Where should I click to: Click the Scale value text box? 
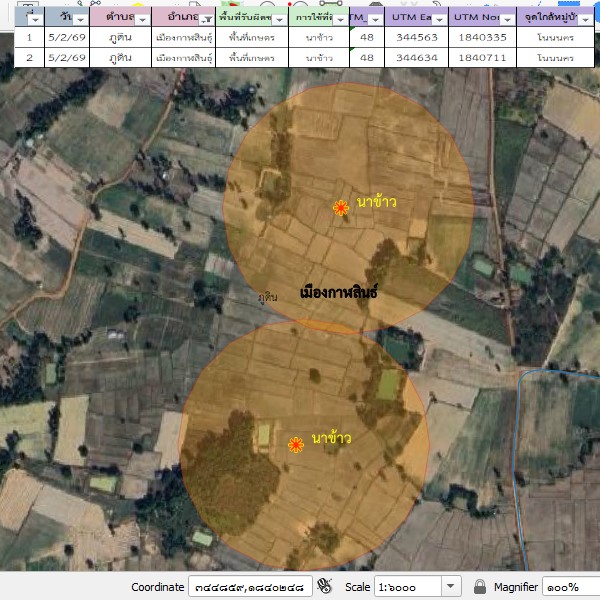click(x=407, y=587)
